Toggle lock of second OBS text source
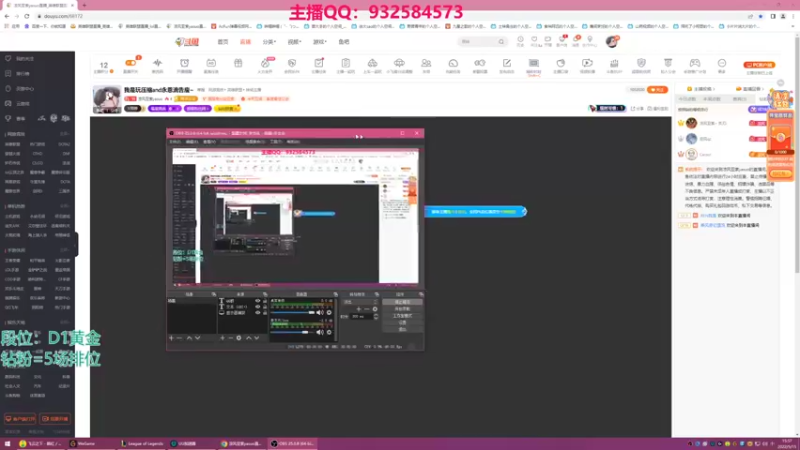The height and width of the screenshot is (450, 800). 264,307
